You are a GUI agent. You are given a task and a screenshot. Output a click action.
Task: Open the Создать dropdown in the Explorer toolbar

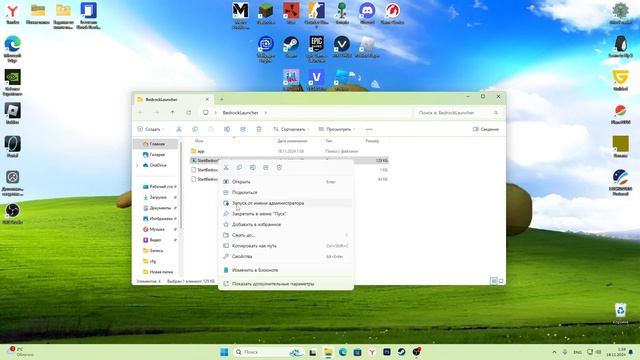point(151,129)
